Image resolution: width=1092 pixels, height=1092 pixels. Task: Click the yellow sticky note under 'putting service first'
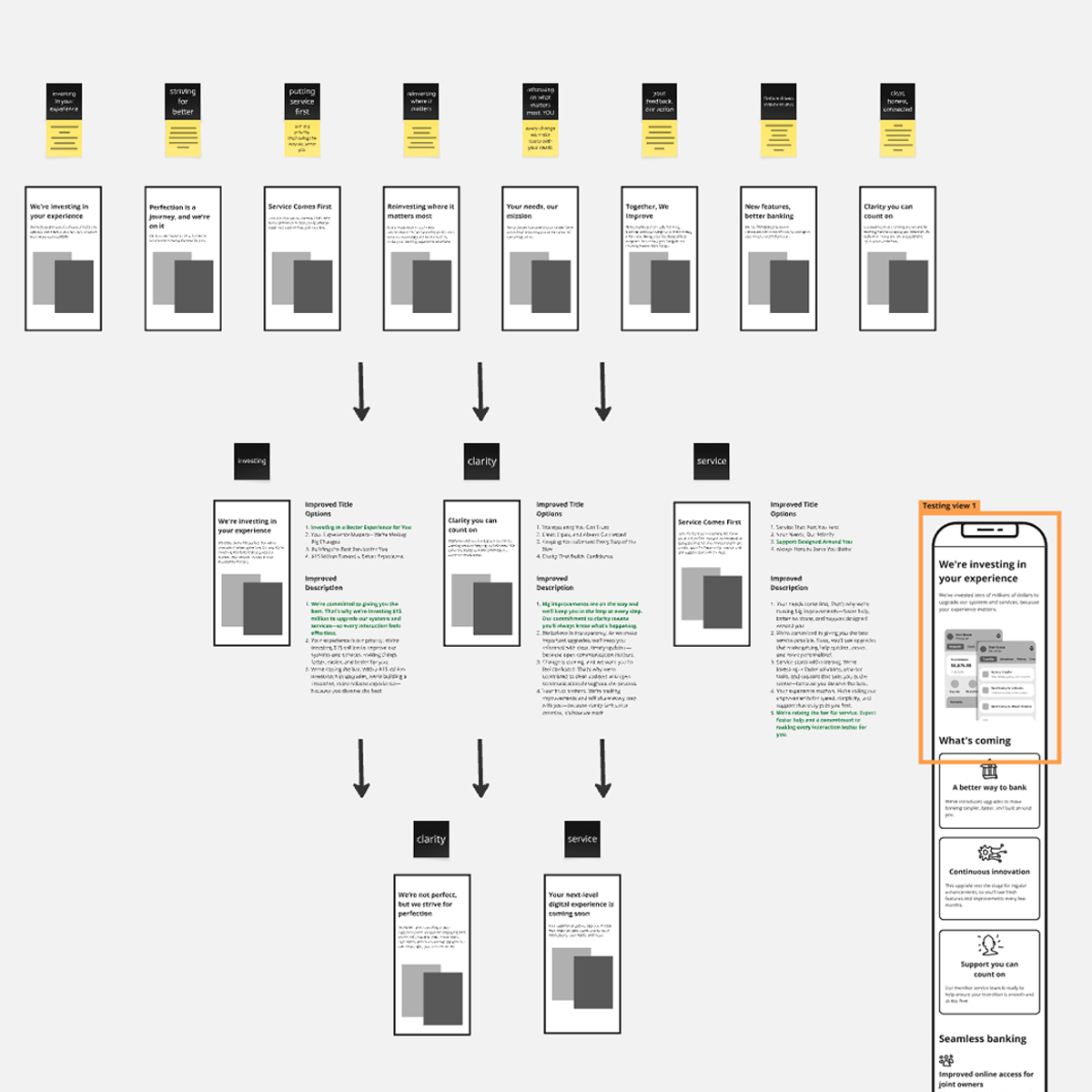coord(302,138)
